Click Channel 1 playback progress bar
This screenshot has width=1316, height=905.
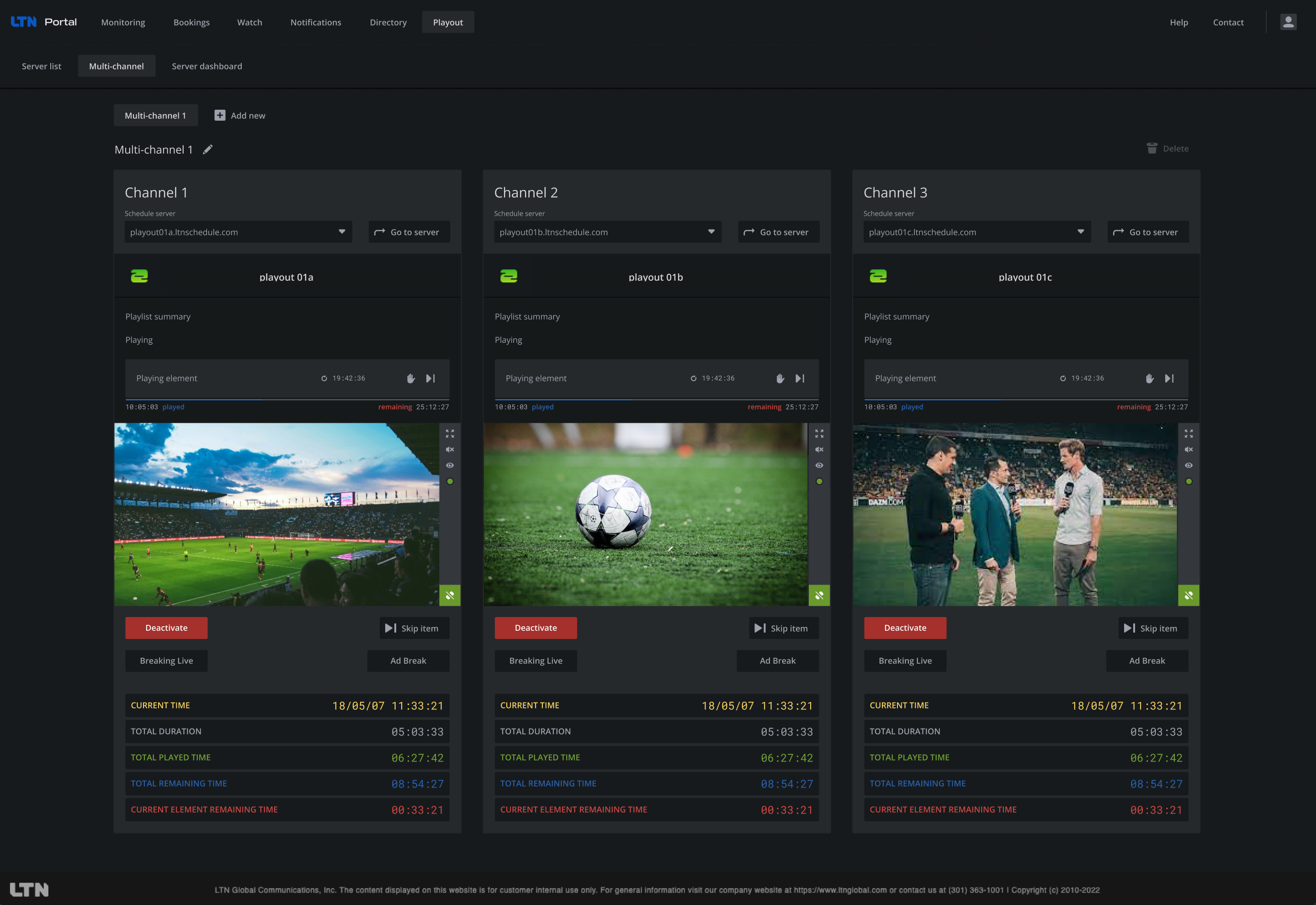click(287, 400)
